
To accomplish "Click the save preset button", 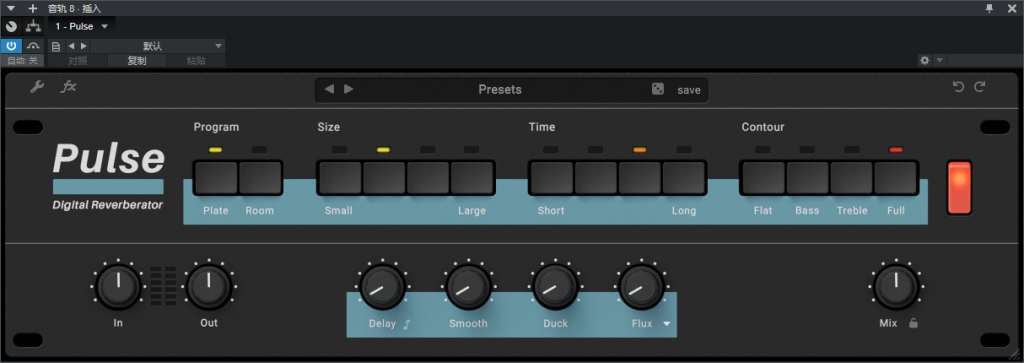I will coord(688,90).
